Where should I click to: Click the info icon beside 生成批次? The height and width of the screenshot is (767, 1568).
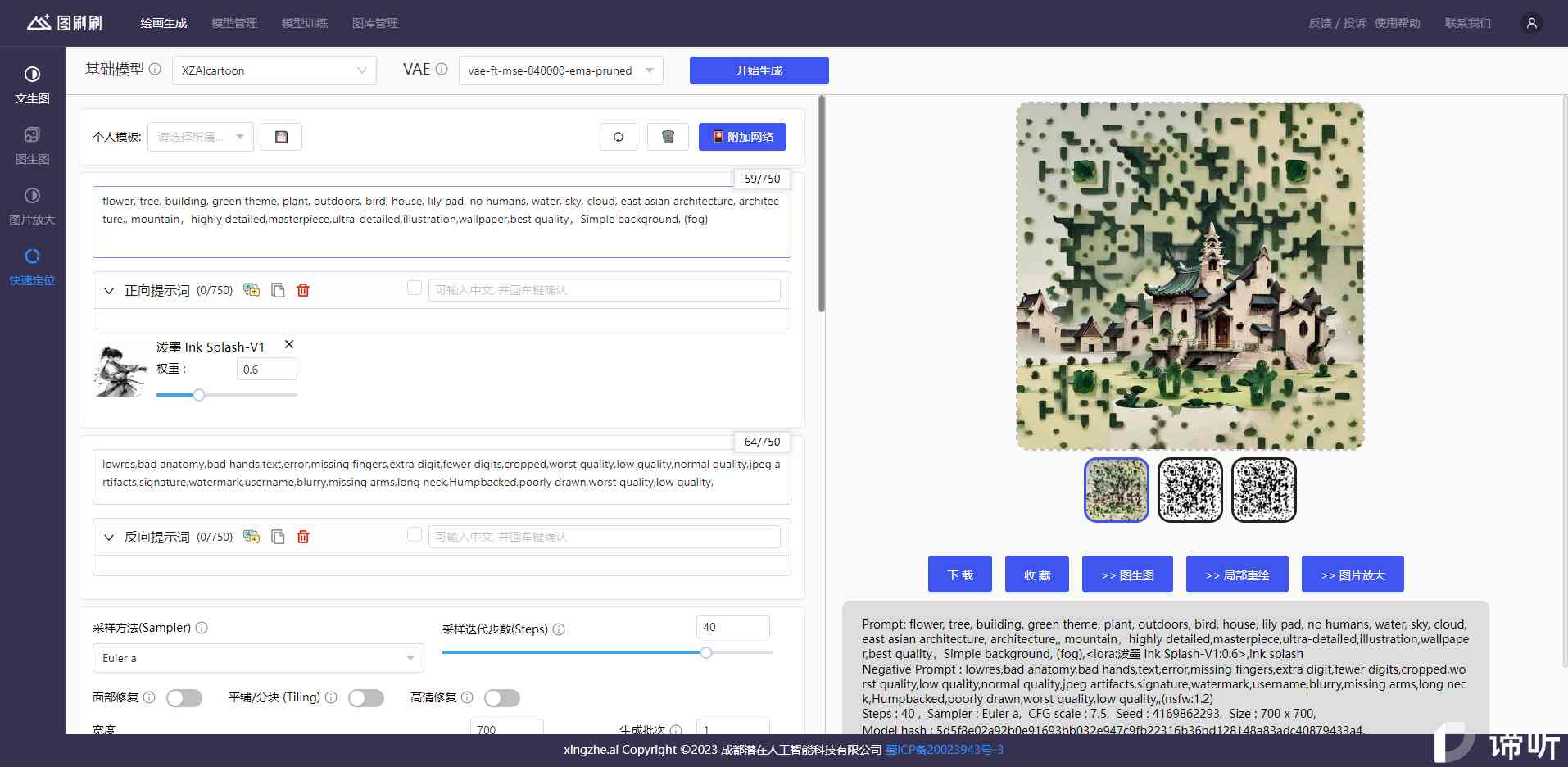coord(676,729)
